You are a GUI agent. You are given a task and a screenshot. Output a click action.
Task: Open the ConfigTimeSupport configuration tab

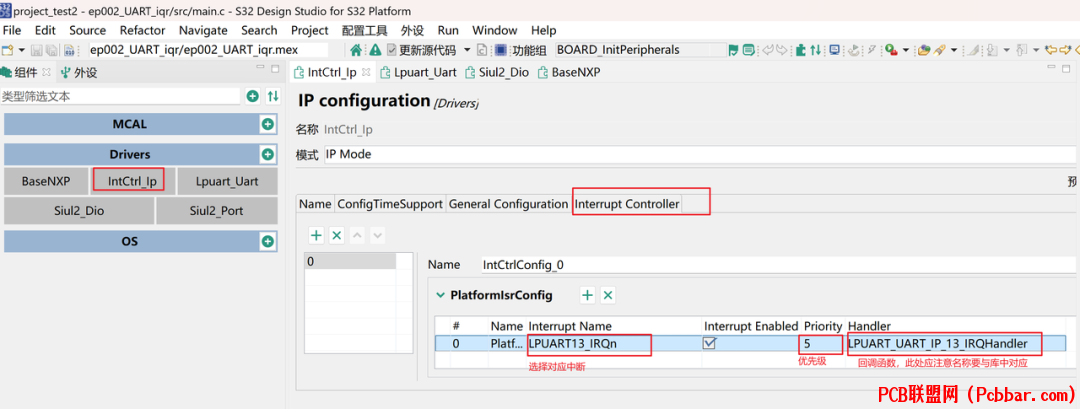coord(390,204)
